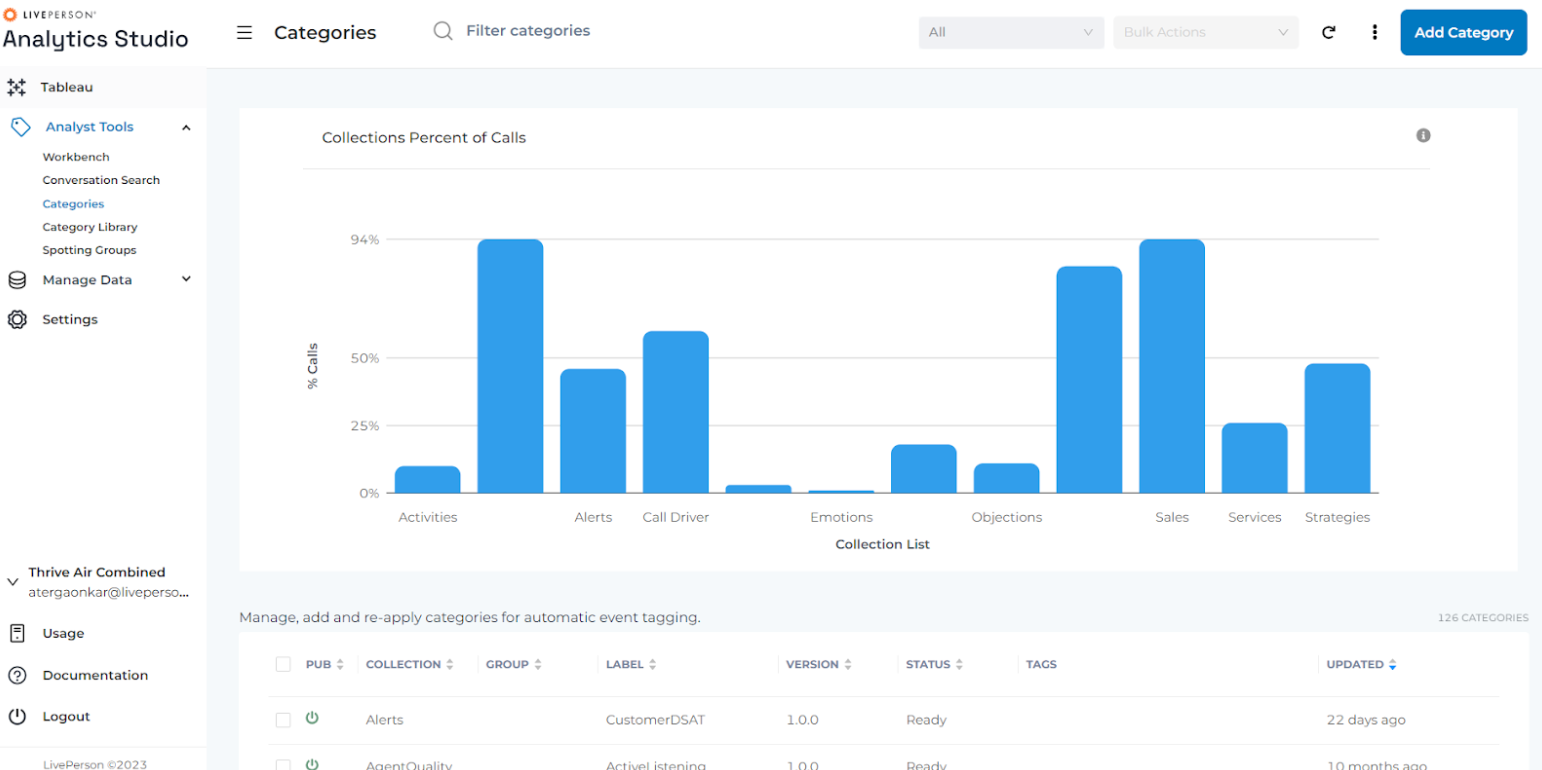Open the Usage link
The height and width of the screenshot is (770, 1542).
[63, 633]
